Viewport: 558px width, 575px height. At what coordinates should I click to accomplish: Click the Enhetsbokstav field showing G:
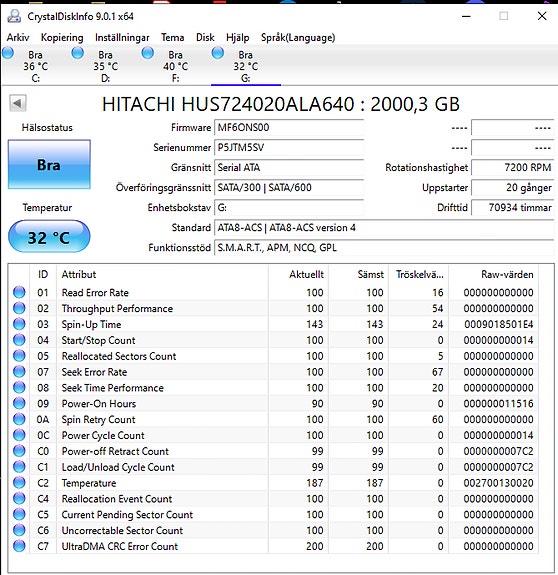pos(289,208)
